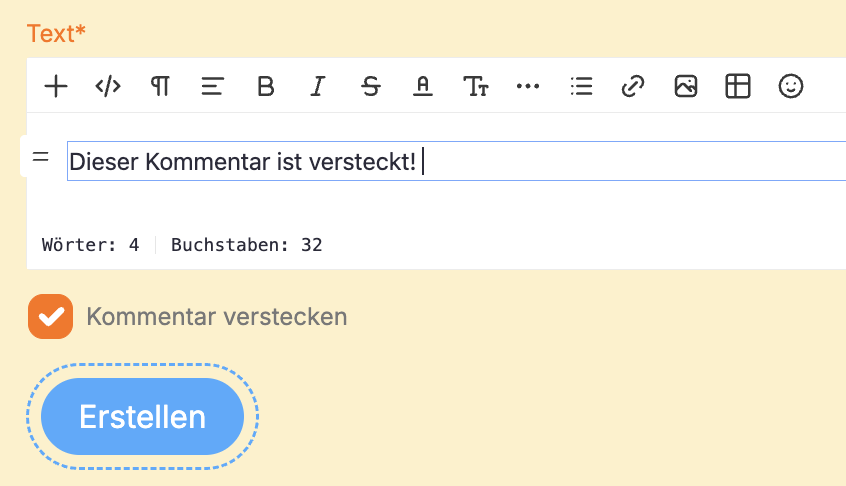Toggle italic formatting
Viewport: 846px width, 486px height.
[318, 87]
